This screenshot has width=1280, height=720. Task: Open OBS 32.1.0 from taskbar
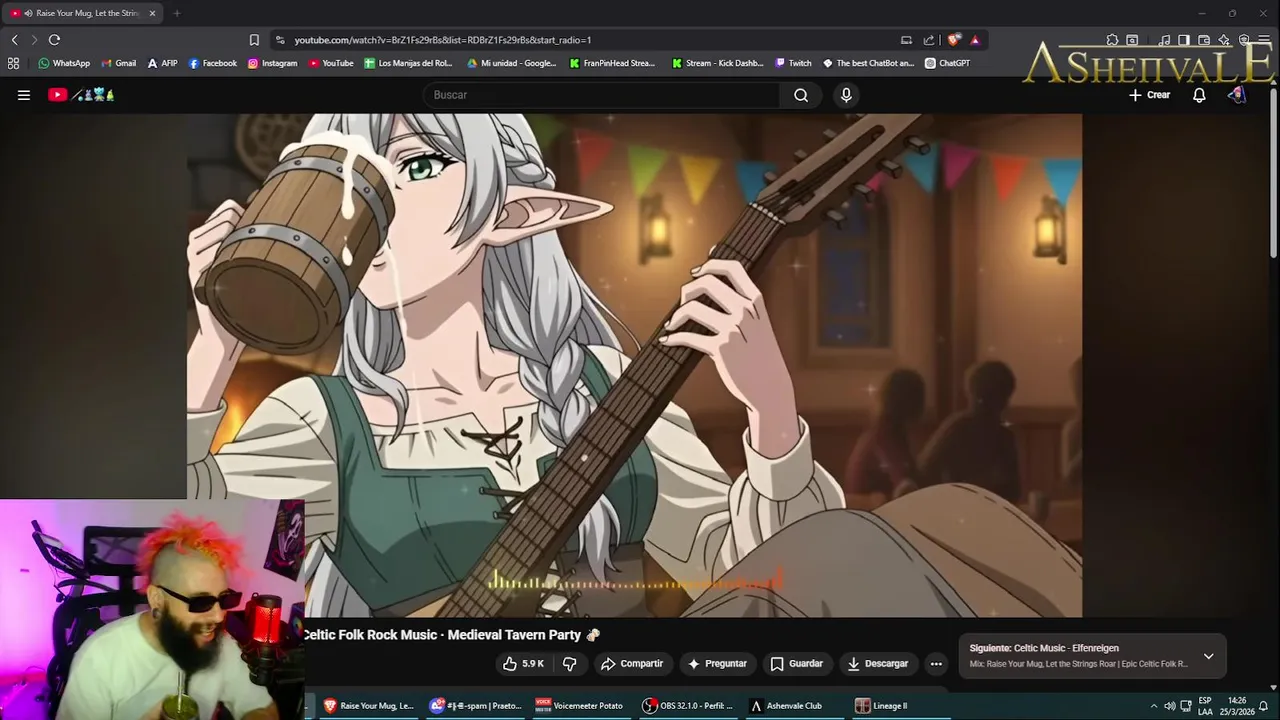tap(688, 706)
